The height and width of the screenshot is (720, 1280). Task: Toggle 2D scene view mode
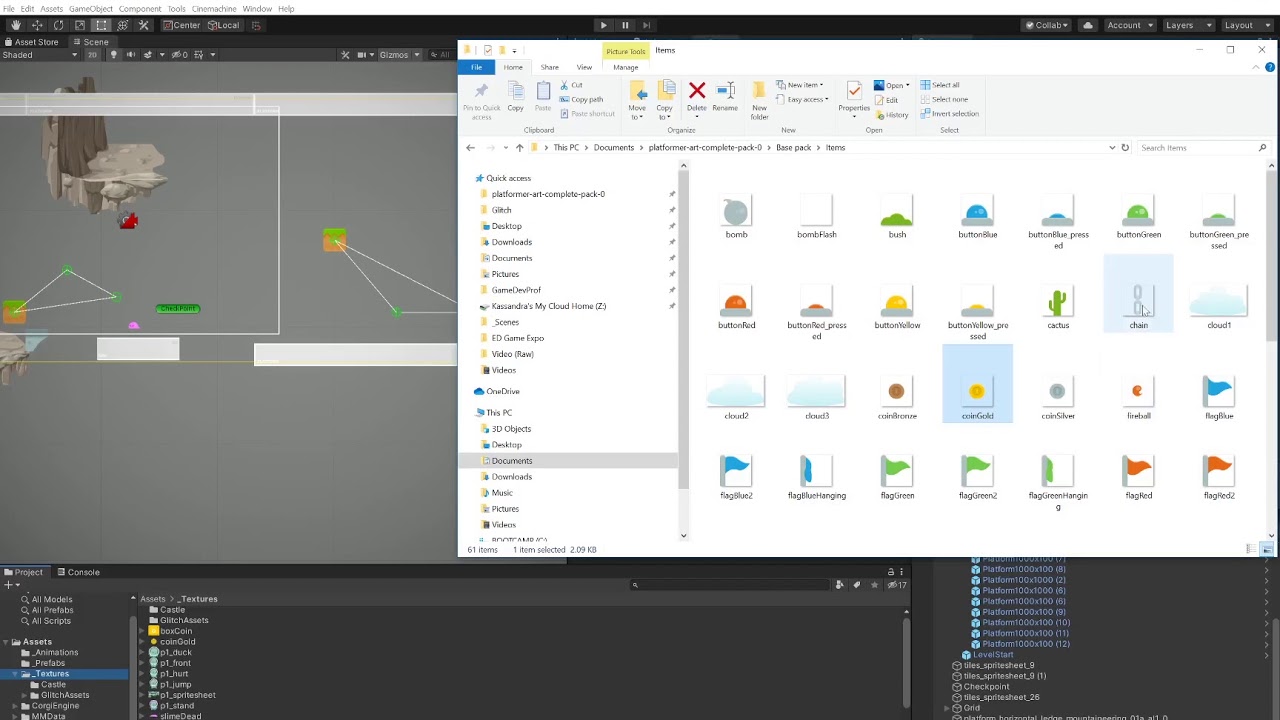92,55
